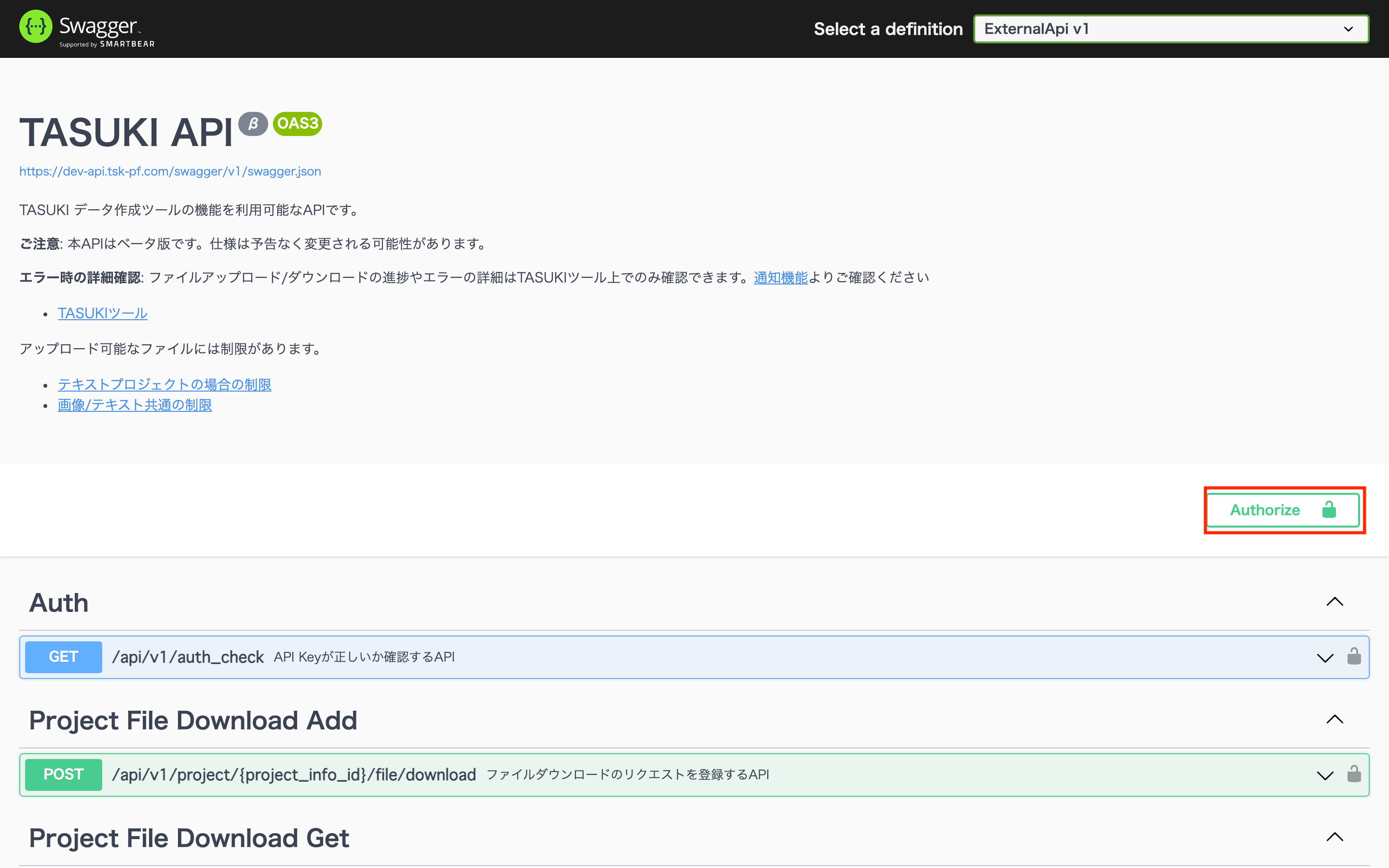Click the POST method badge
Viewport: 1389px width, 868px height.
(63, 774)
